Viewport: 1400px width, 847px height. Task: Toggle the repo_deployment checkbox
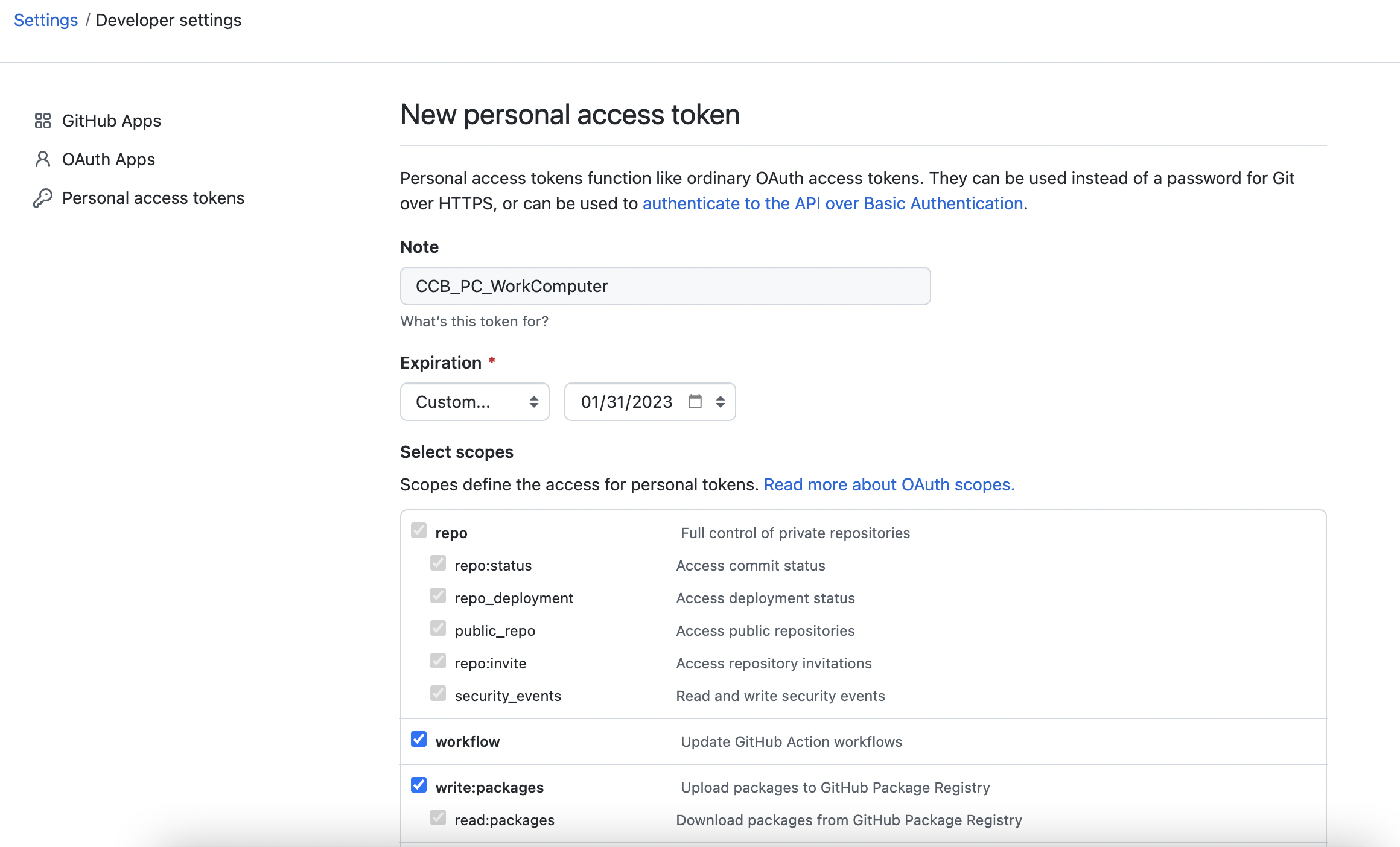point(438,595)
